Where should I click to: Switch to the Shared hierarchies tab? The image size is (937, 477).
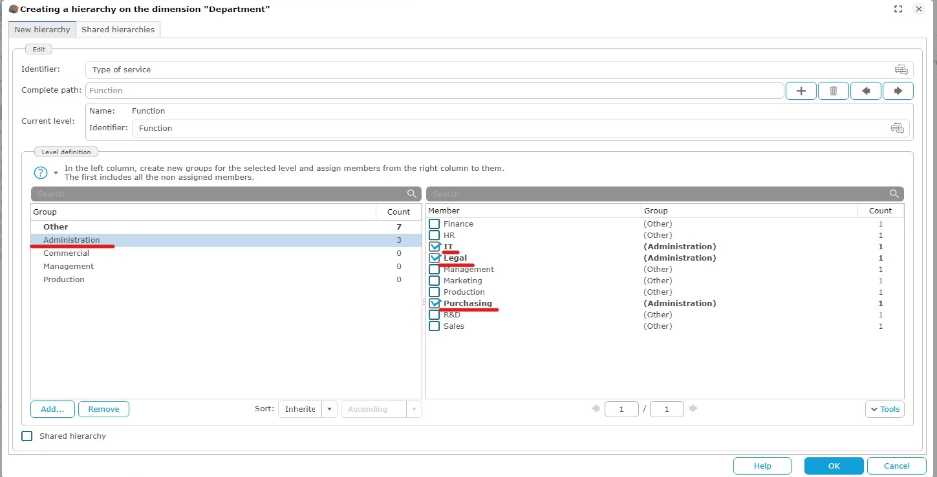(118, 30)
